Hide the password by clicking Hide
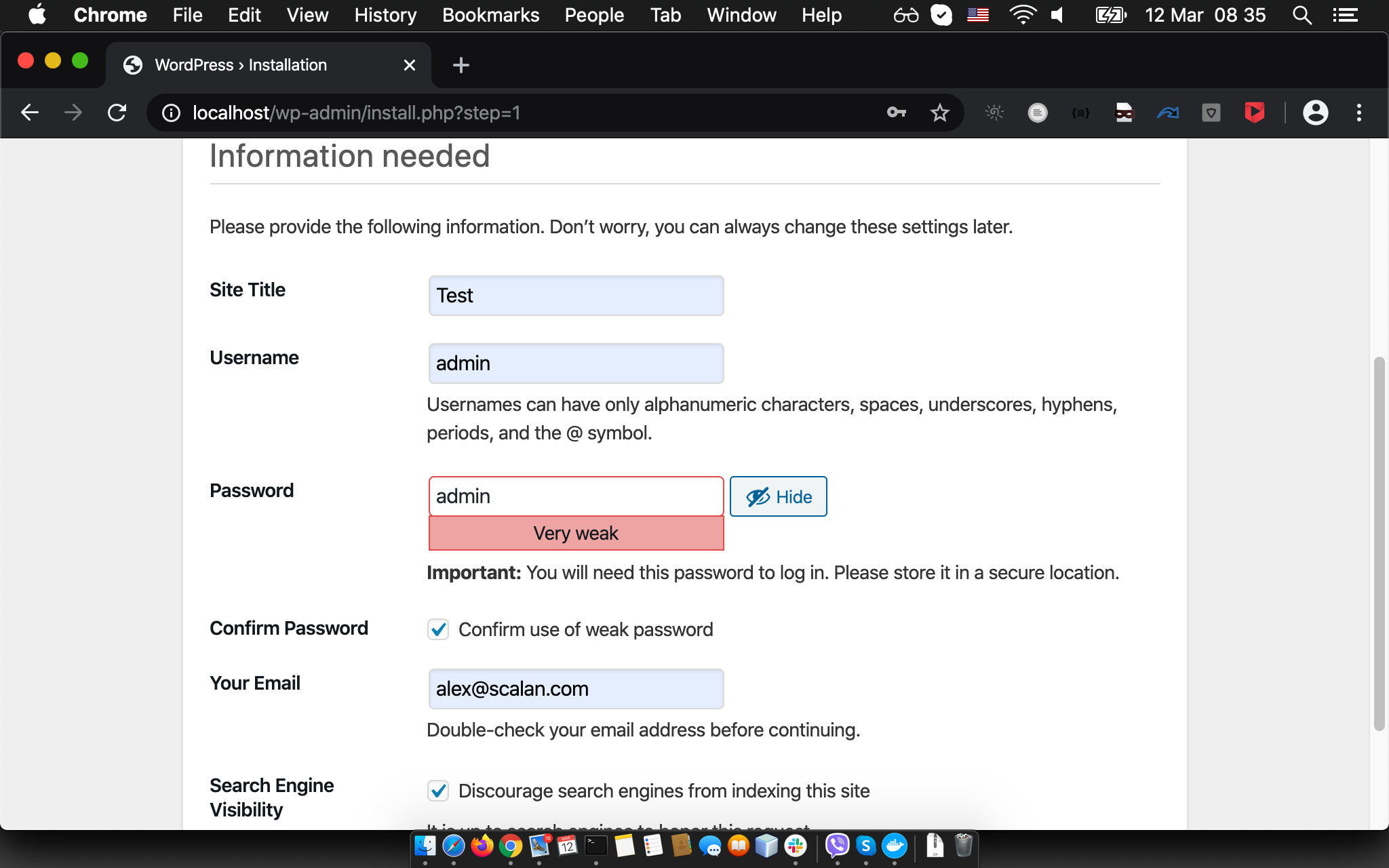This screenshot has width=1389, height=868. coord(778,496)
